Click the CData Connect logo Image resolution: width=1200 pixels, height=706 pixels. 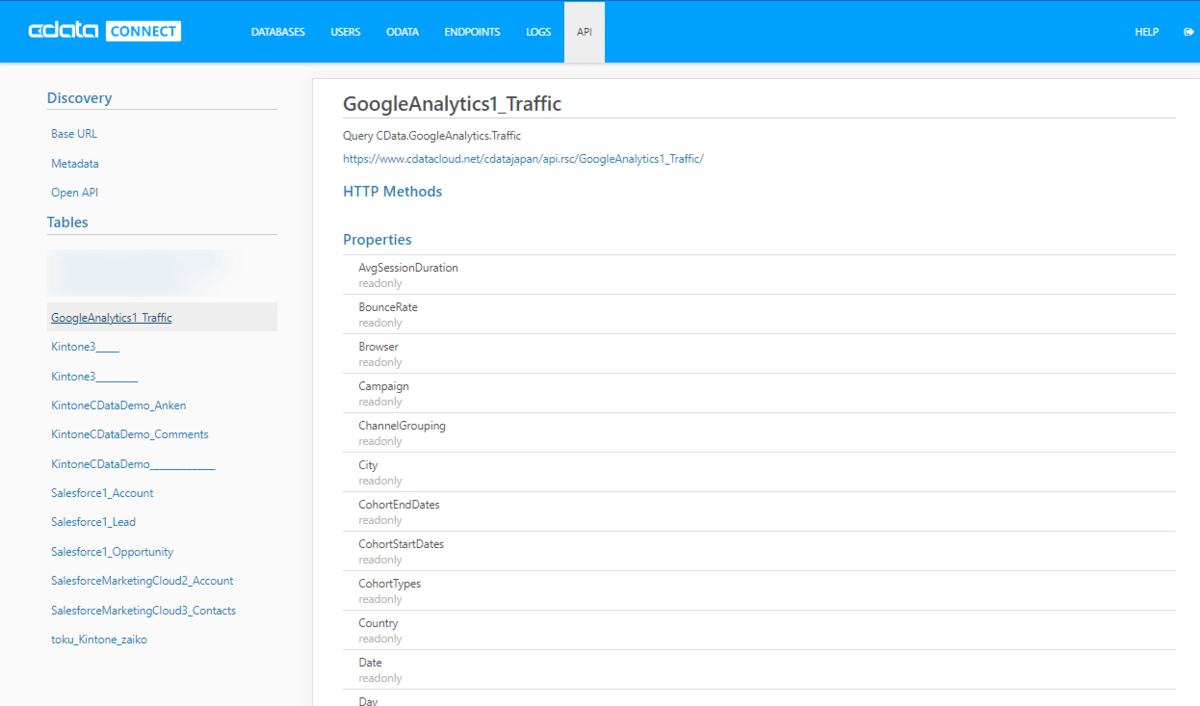click(x=104, y=31)
